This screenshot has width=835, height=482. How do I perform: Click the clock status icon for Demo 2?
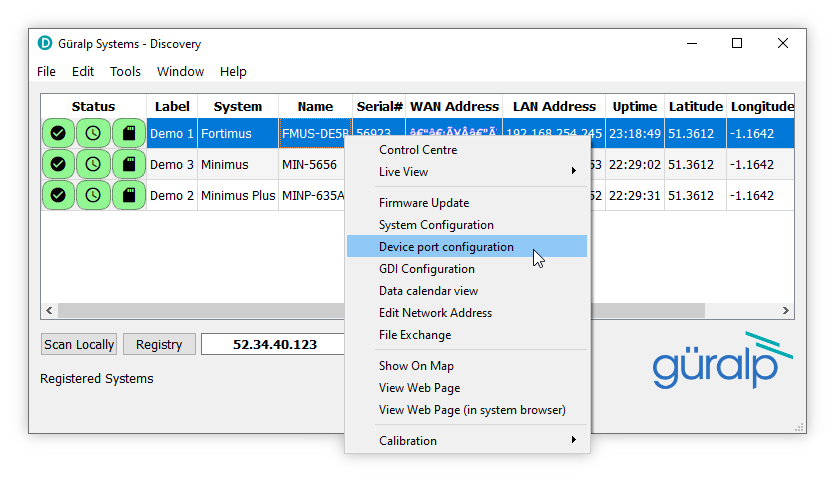[x=93, y=195]
